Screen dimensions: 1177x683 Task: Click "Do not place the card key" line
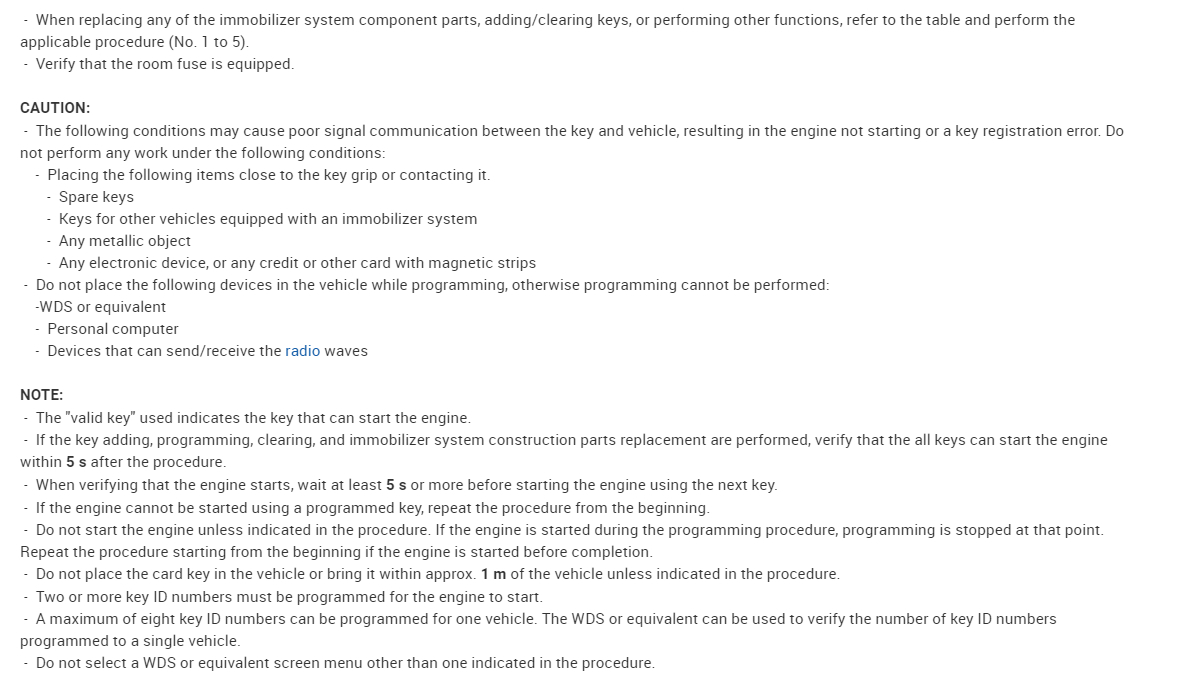click(x=437, y=574)
